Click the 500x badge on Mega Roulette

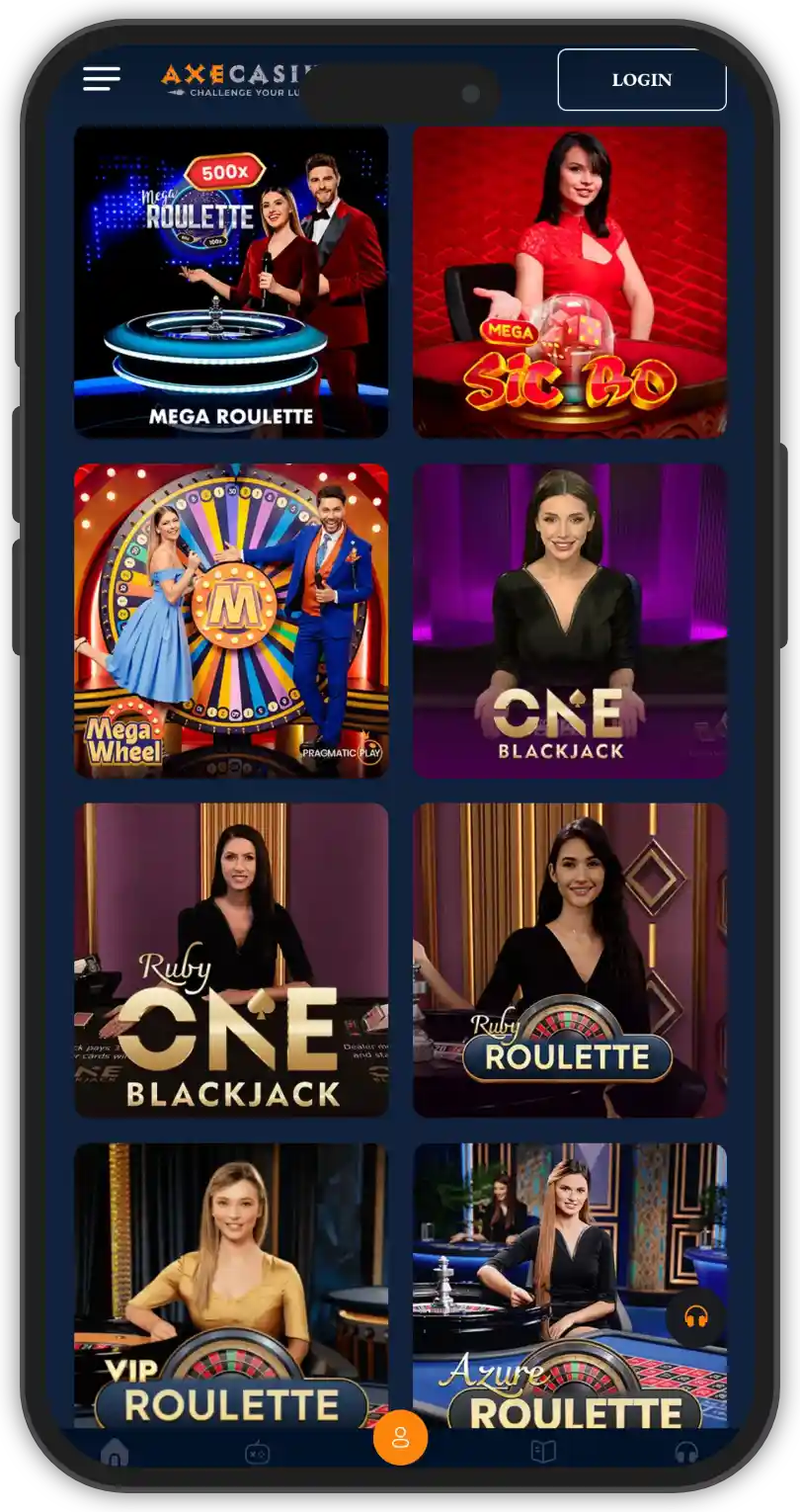[x=225, y=172]
